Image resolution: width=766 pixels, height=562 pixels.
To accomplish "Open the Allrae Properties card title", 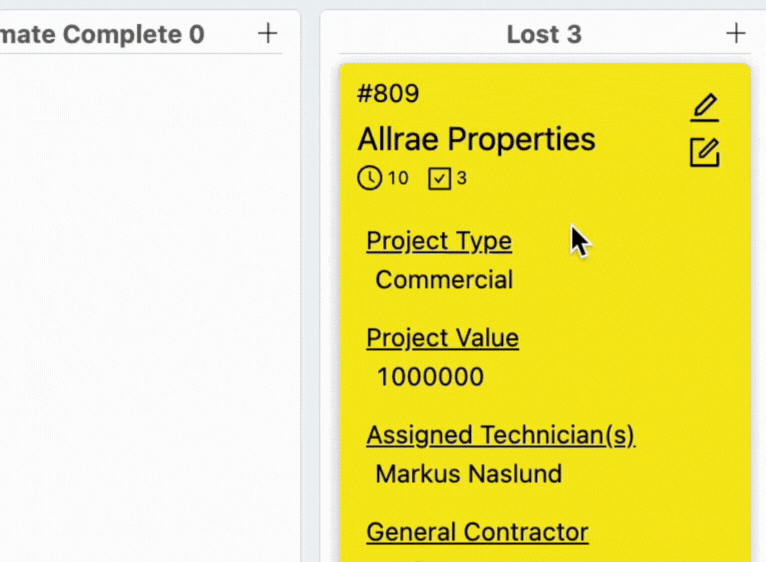I will tap(476, 139).
